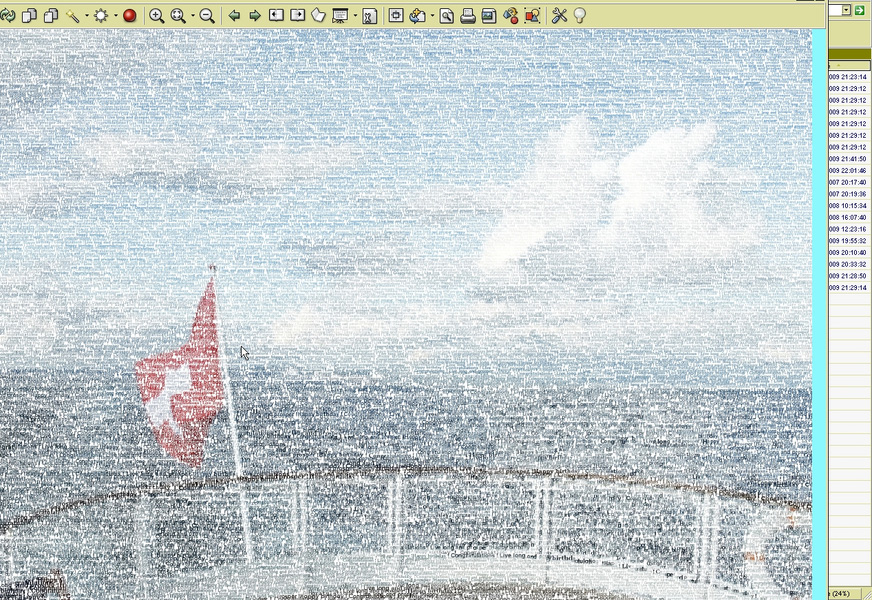Expand the combo box at top right
This screenshot has height=600, width=872.
[x=846, y=10]
